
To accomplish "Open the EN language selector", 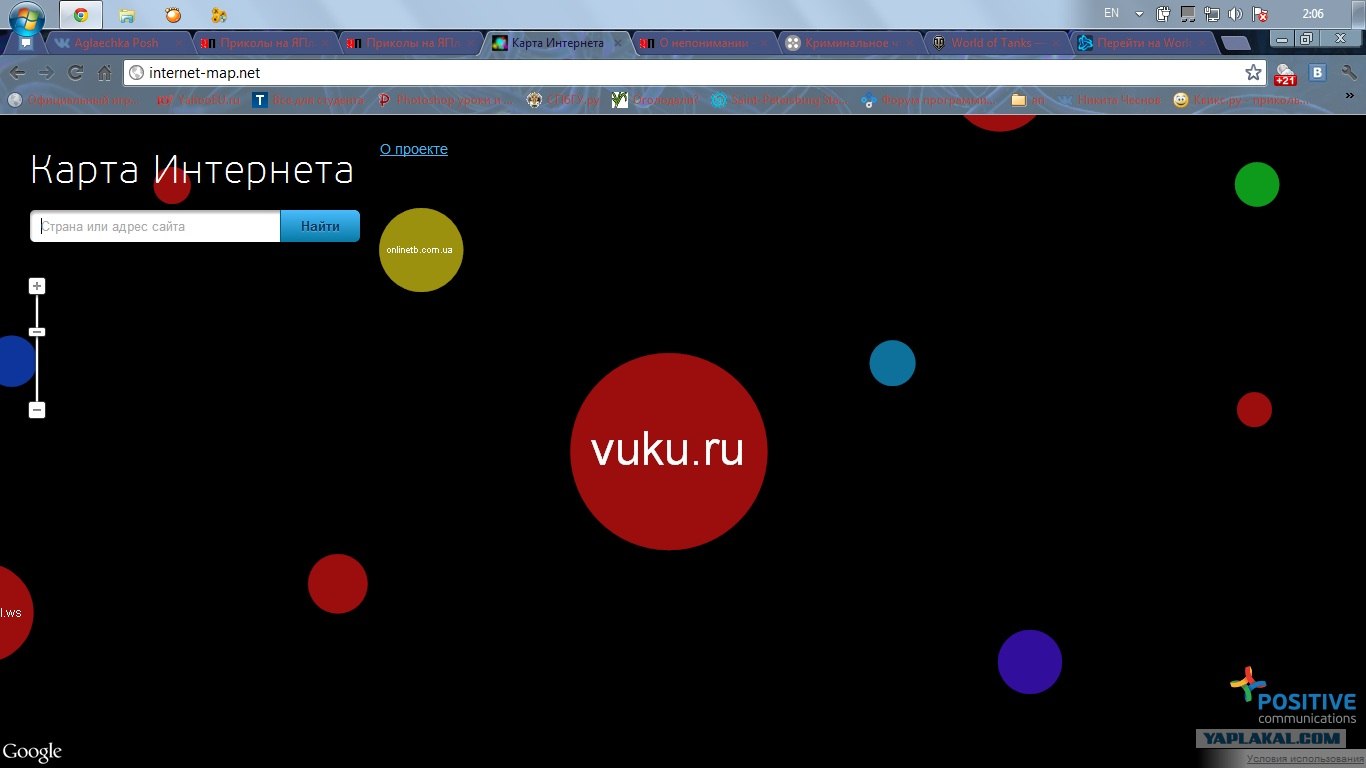I will 1111,14.
